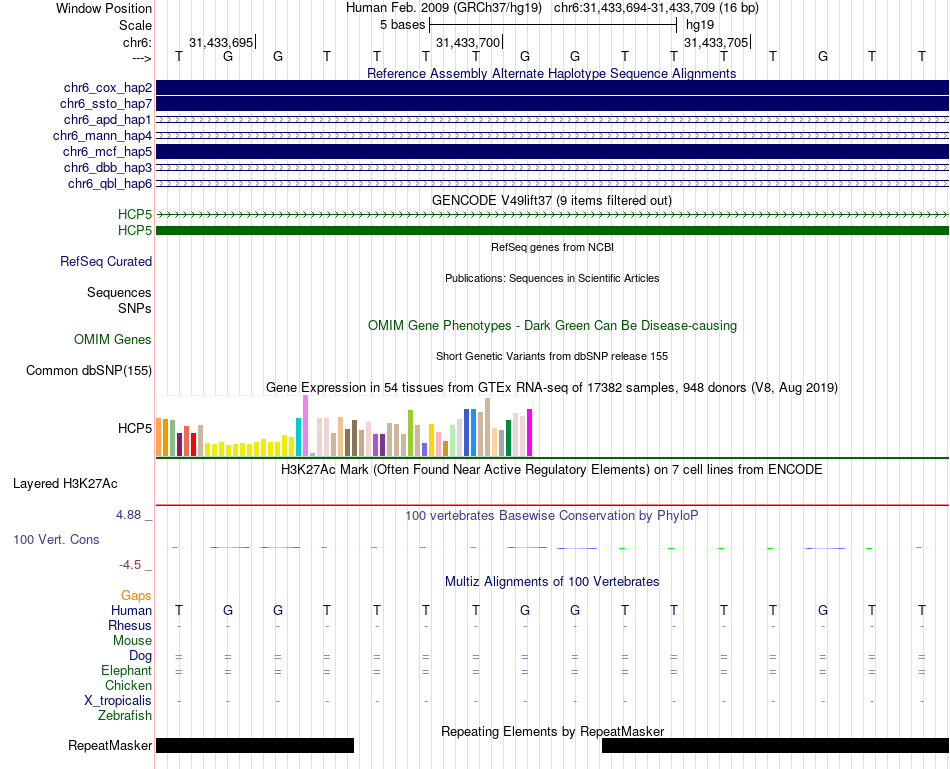The image size is (950, 769).
Task: Click the HCP5 intron arrow line
Action: (552, 215)
